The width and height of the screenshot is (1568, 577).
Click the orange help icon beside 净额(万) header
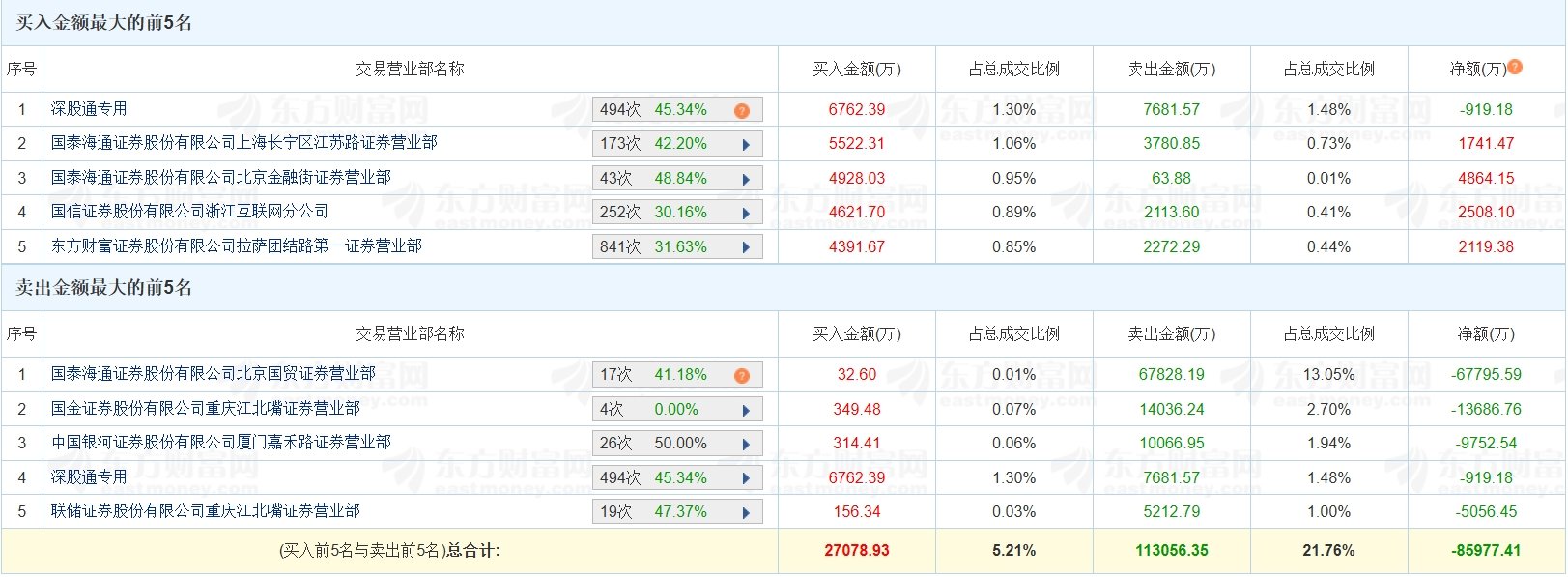[x=1515, y=67]
